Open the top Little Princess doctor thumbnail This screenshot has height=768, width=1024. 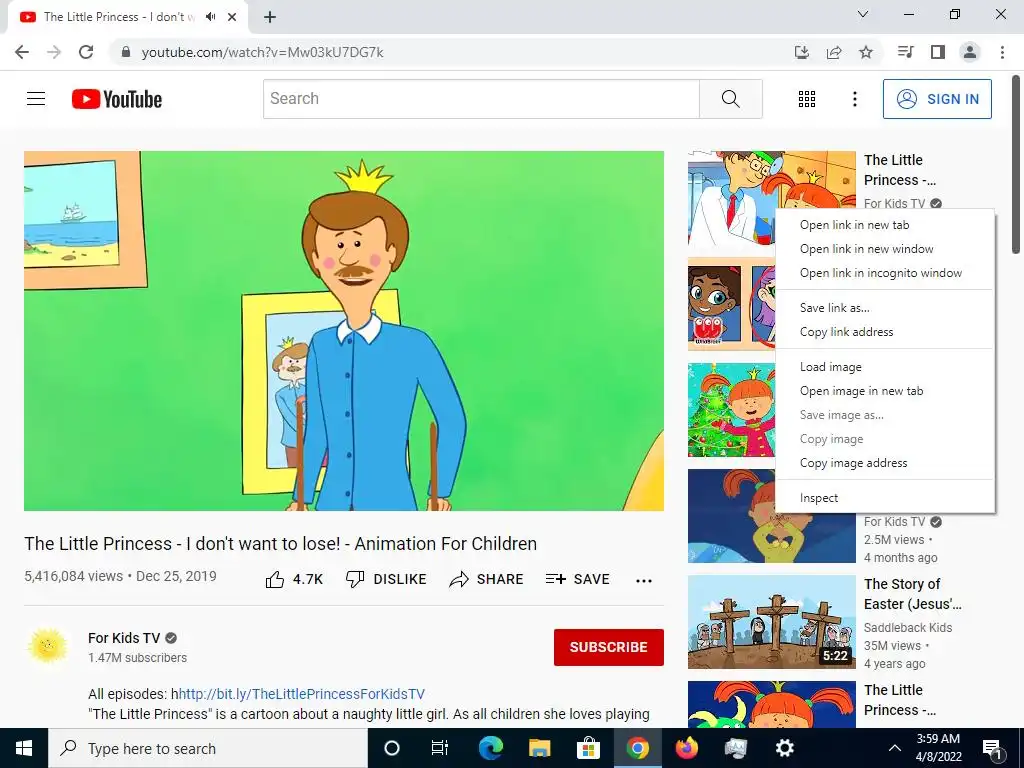pos(731,199)
